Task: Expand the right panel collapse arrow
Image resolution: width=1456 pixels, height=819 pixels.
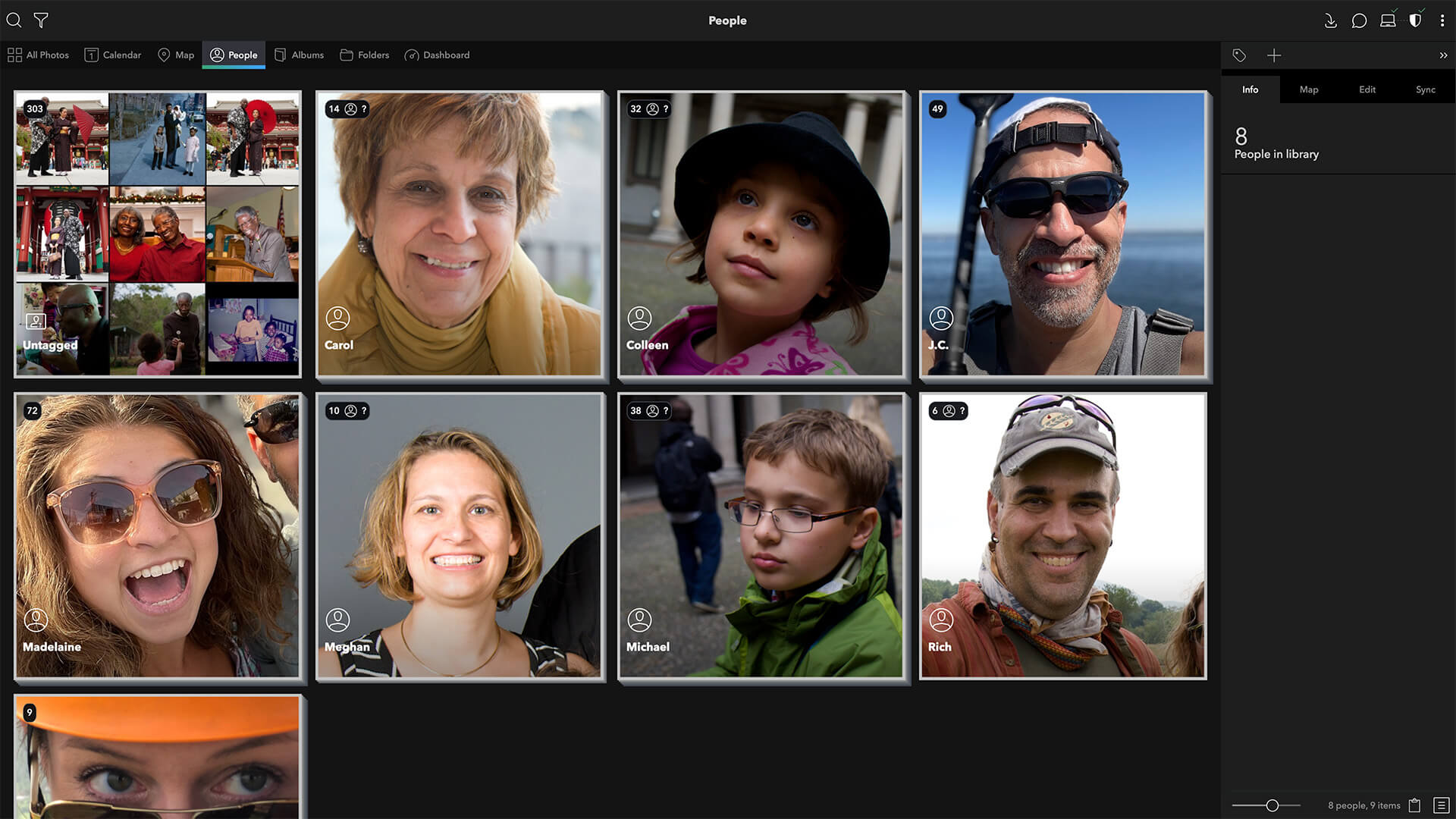Action: pos(1445,55)
